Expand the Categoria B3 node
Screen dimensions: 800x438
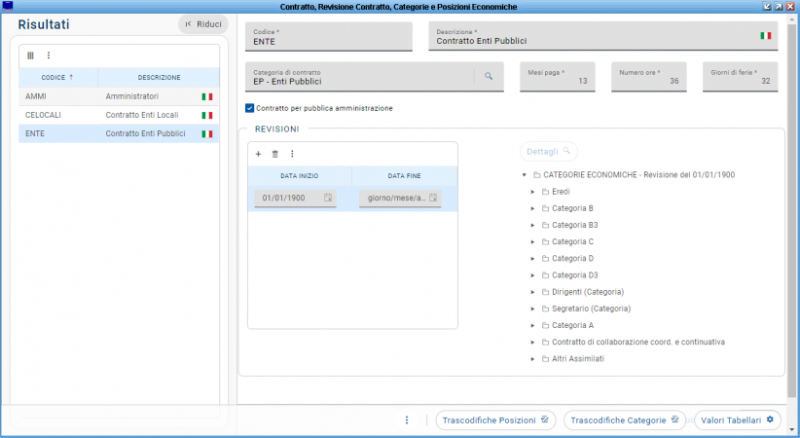click(x=532, y=225)
